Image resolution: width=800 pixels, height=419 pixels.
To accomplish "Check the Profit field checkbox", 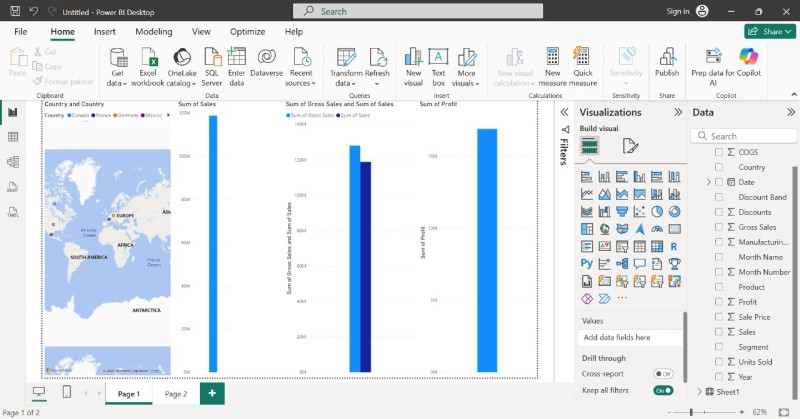I will click(718, 301).
